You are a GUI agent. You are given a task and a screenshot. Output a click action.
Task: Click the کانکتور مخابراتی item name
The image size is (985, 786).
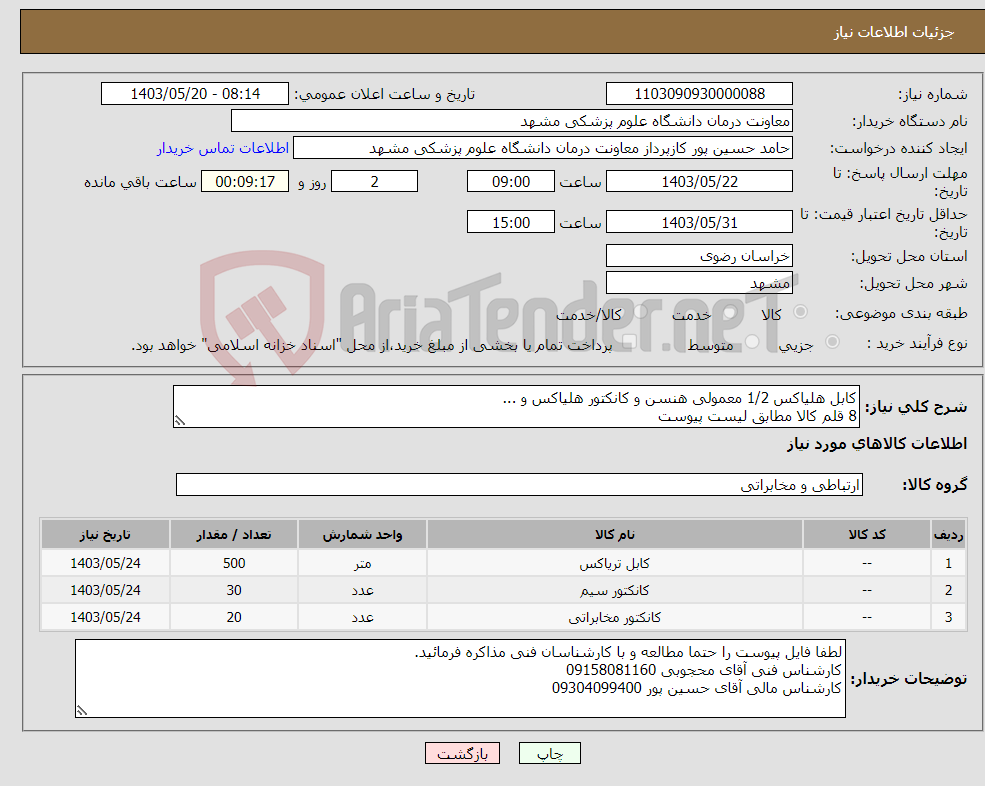[614, 618]
